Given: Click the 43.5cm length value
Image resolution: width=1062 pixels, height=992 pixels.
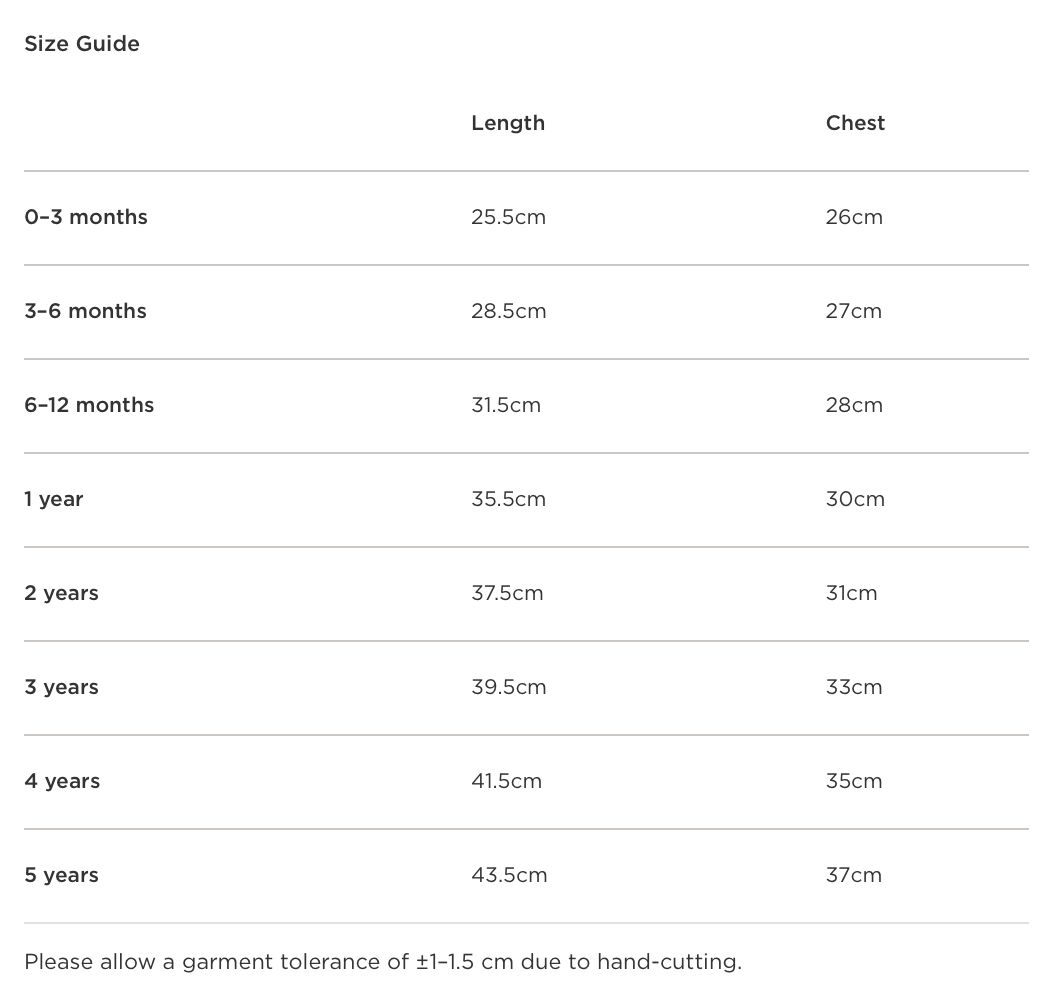Looking at the screenshot, I should coord(509,875).
